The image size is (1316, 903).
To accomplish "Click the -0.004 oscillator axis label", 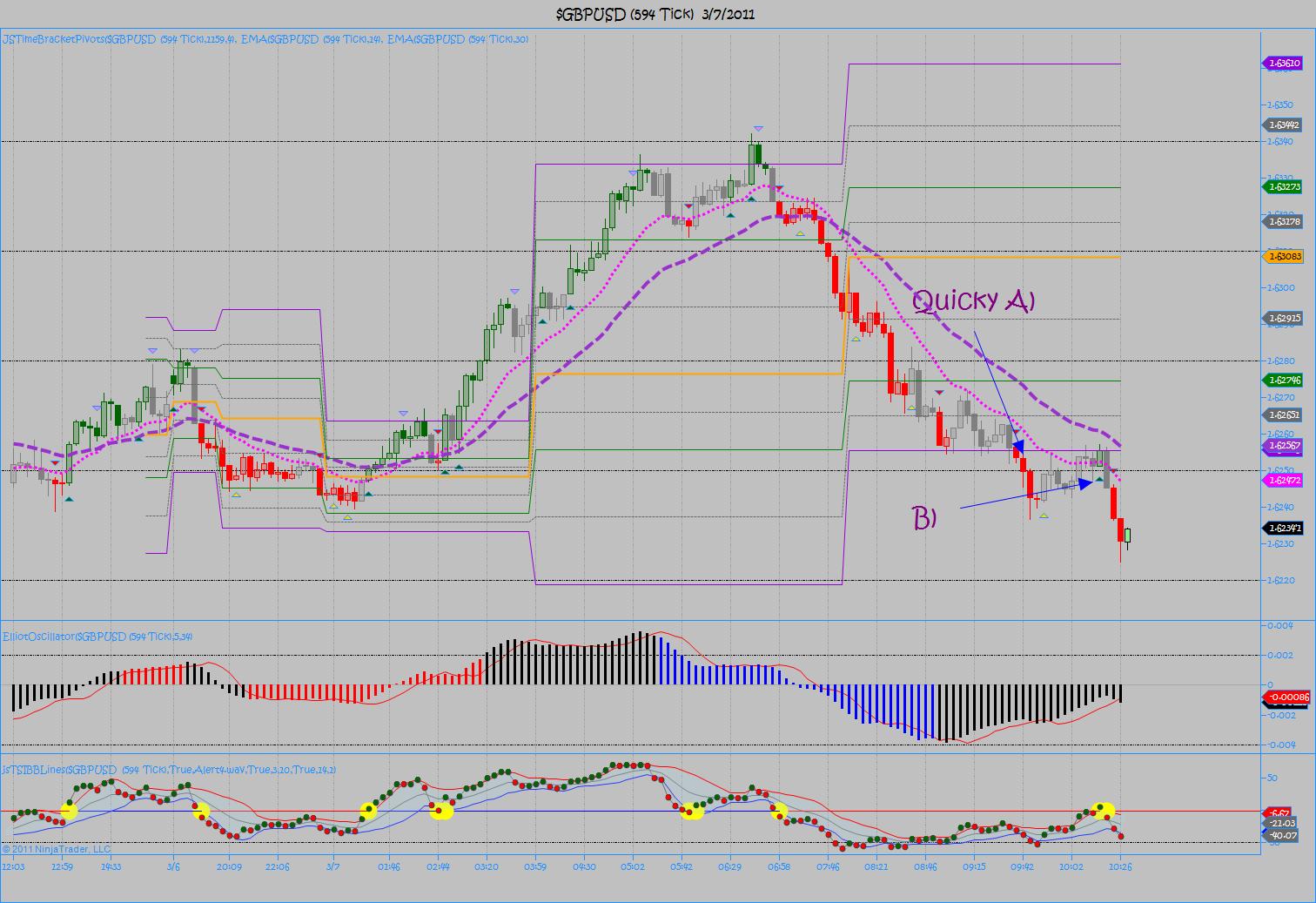I will tap(1279, 745).
